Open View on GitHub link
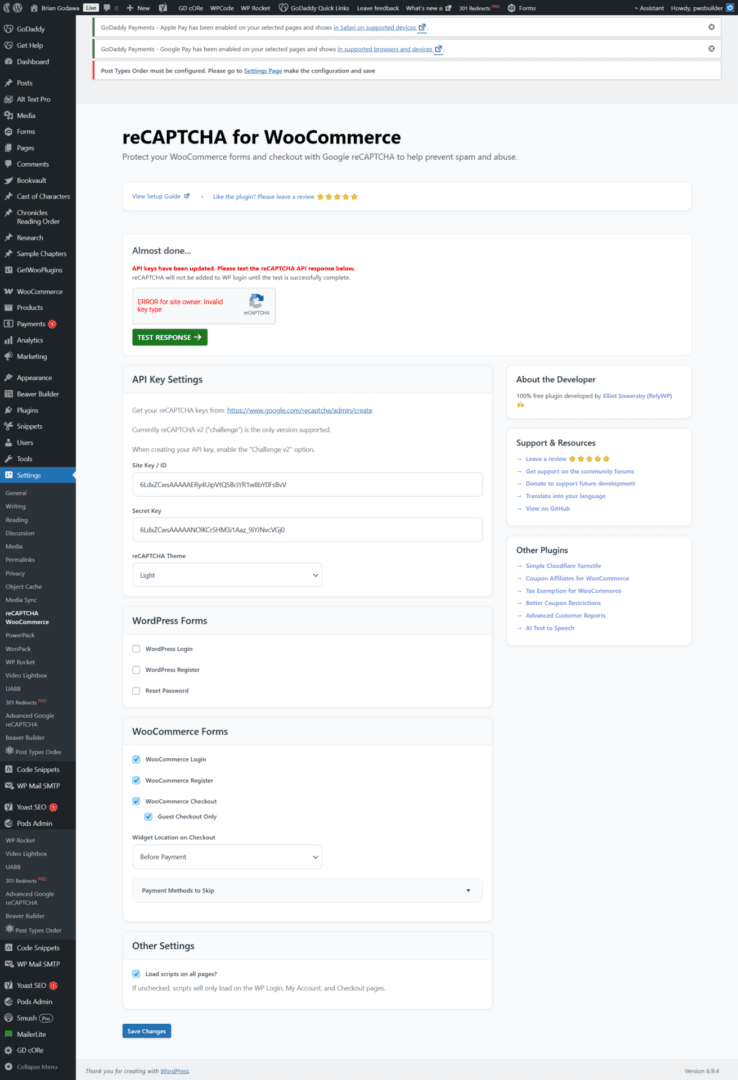Viewport: 738px width, 1080px height. 548,508
